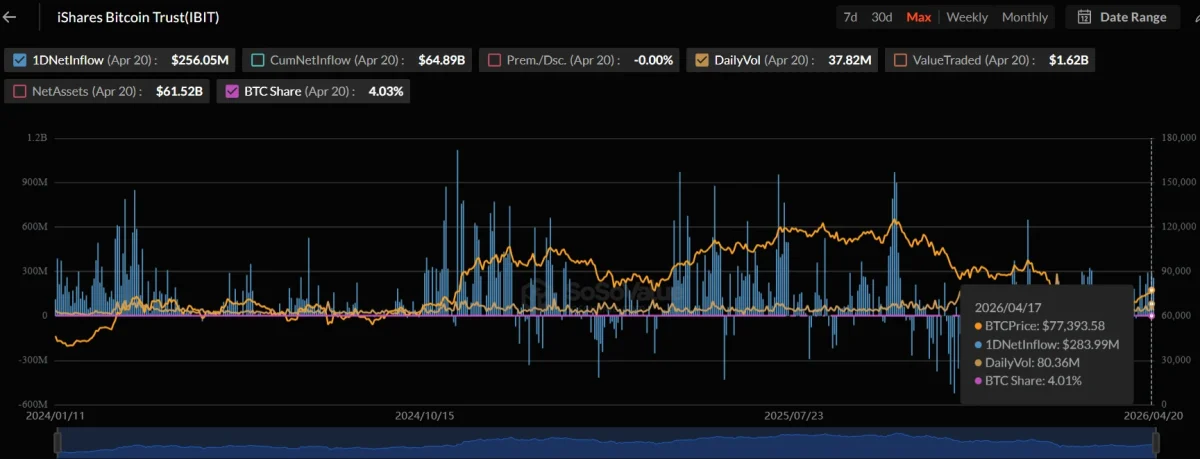Viewport: 1200px width, 459px height.
Task: Click the timeline overview bar below chart
Action: point(605,441)
